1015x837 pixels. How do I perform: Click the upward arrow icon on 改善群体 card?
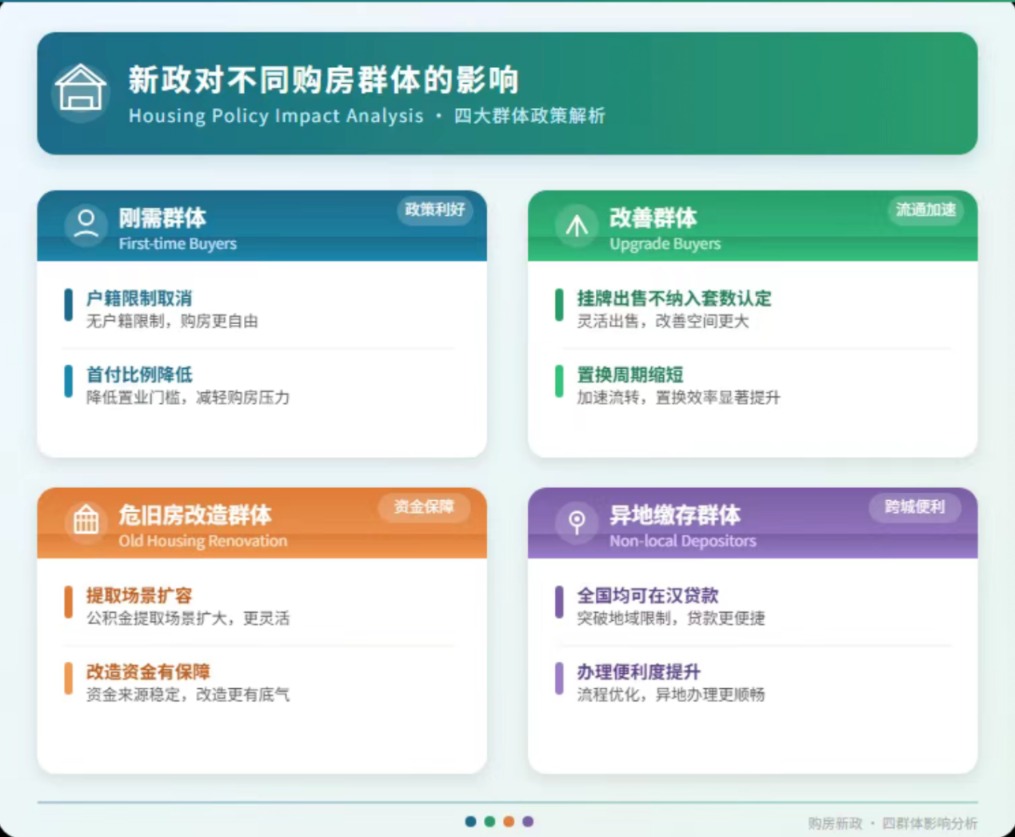point(576,225)
